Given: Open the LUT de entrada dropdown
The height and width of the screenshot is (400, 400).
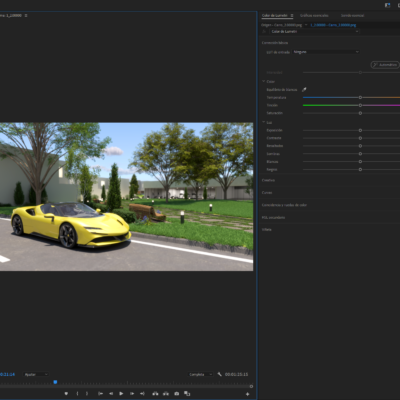Looking at the screenshot, I should [x=326, y=52].
